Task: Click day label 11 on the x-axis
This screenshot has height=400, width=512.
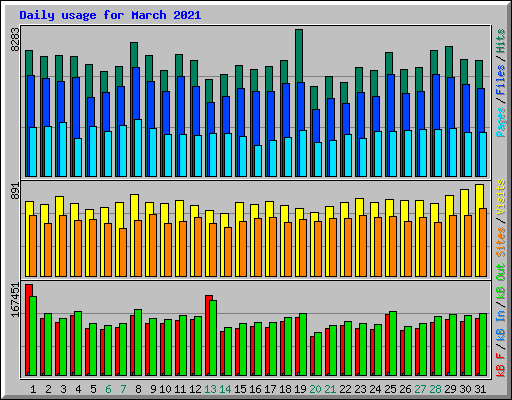Action: (180, 389)
